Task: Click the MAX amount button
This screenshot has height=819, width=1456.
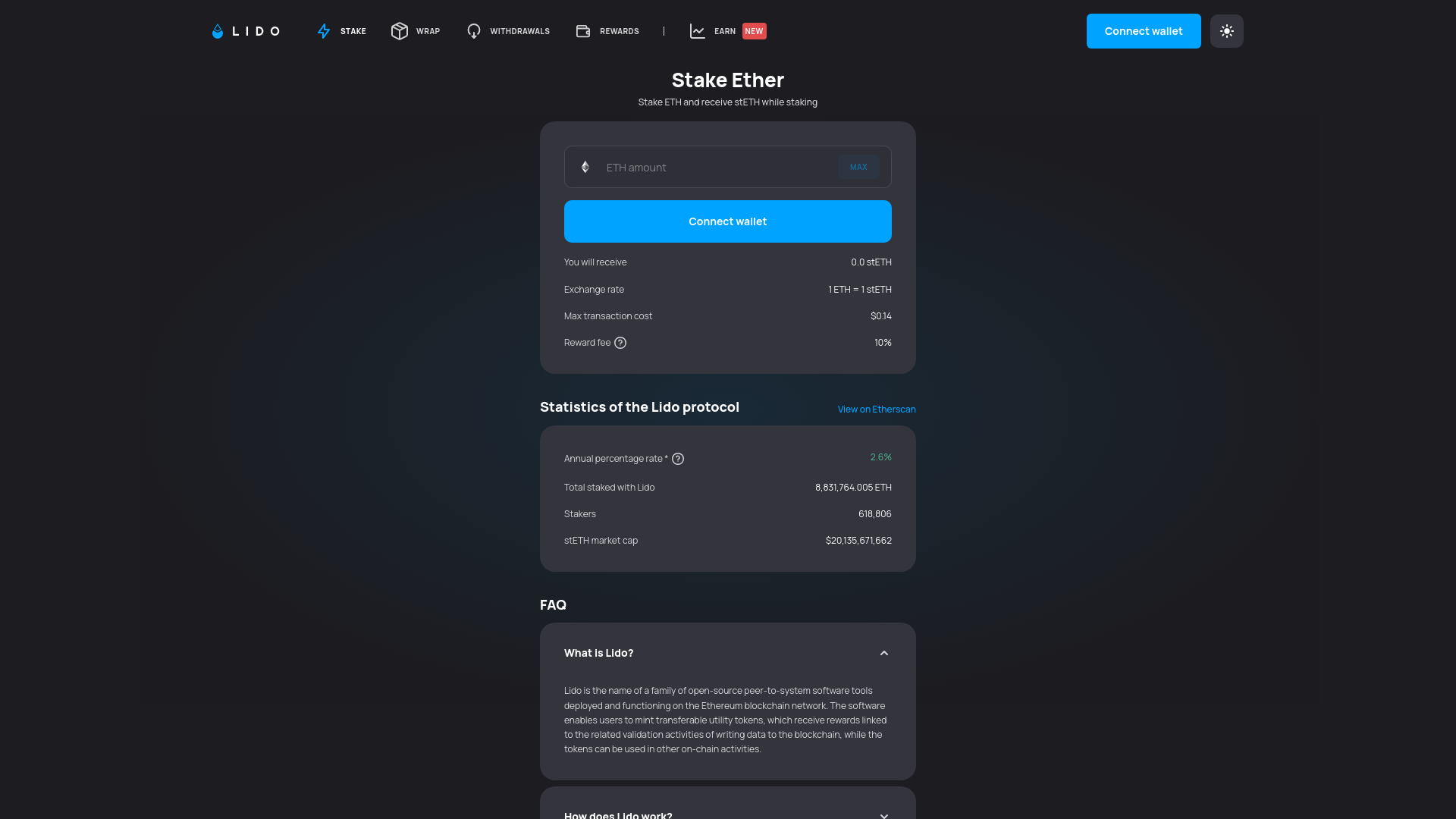Action: pyautogui.click(x=858, y=167)
